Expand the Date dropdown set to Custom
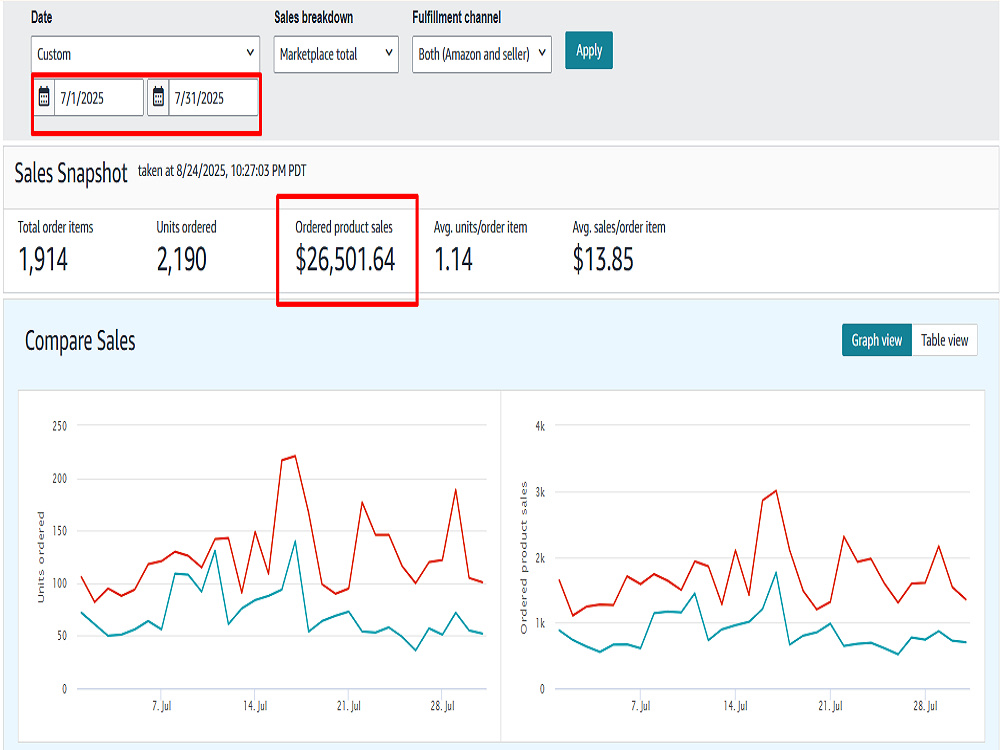 pyautogui.click(x=145, y=54)
